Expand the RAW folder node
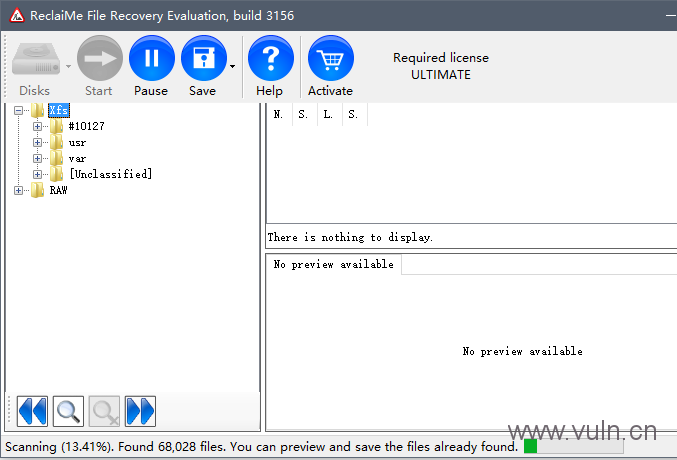The image size is (677, 460). pos(18,190)
